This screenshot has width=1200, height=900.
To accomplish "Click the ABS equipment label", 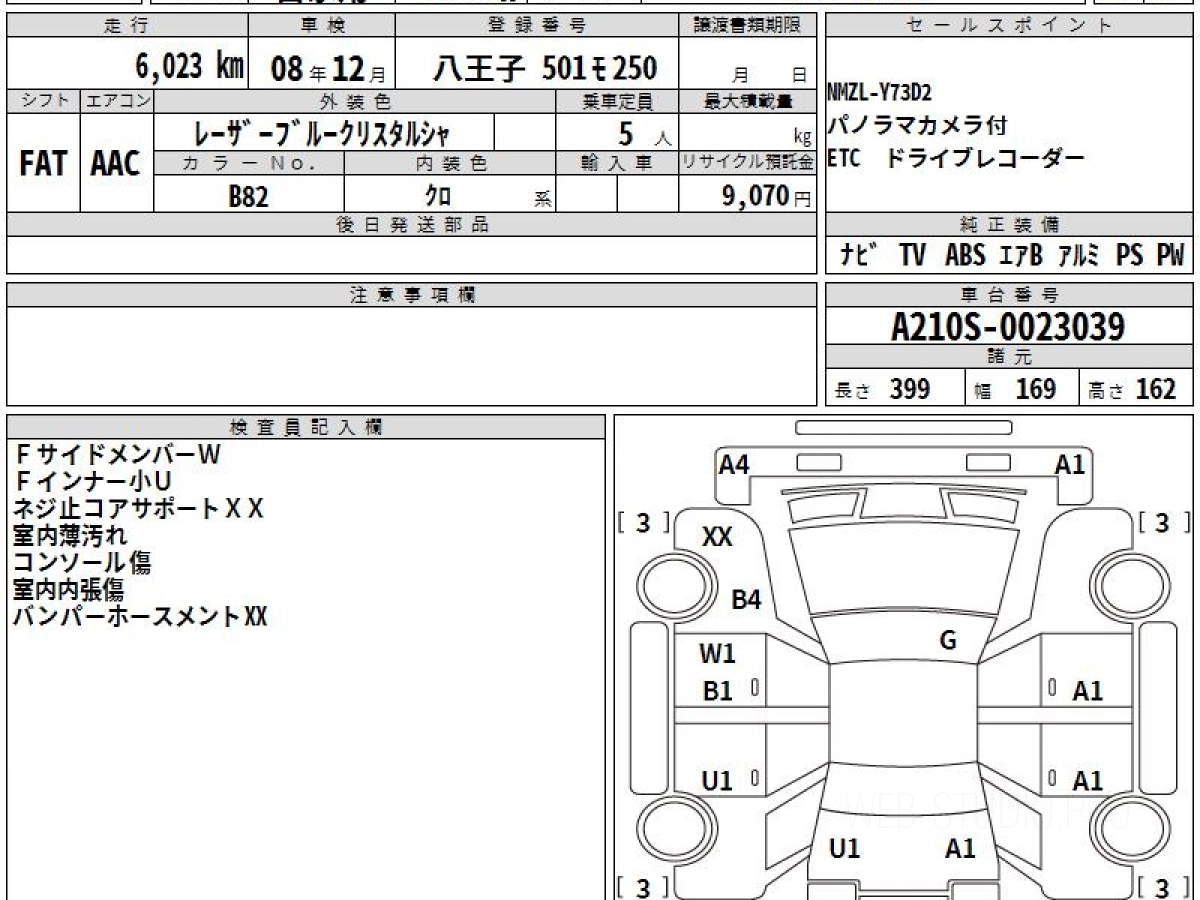I will (x=964, y=256).
